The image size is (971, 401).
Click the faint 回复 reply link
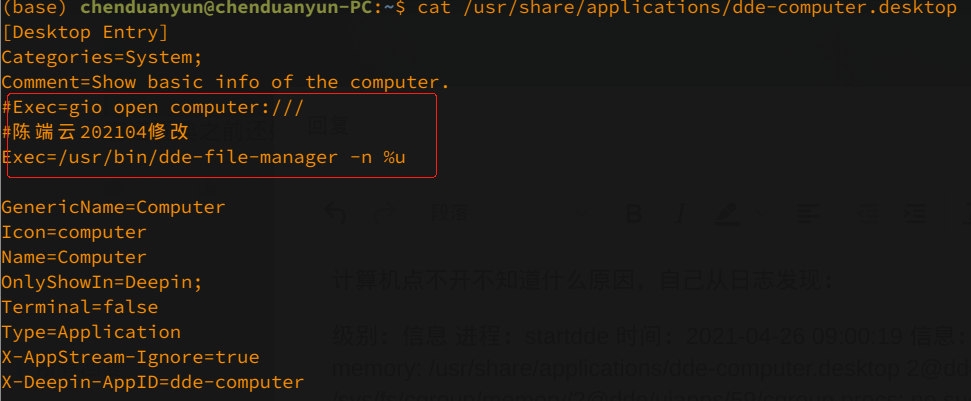pos(329,127)
